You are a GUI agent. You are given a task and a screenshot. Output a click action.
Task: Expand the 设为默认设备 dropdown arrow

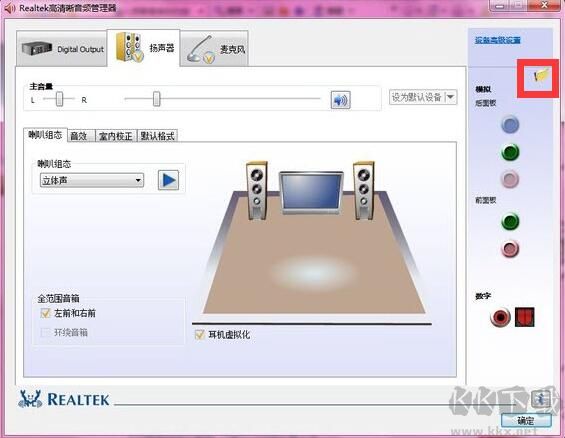click(x=450, y=97)
